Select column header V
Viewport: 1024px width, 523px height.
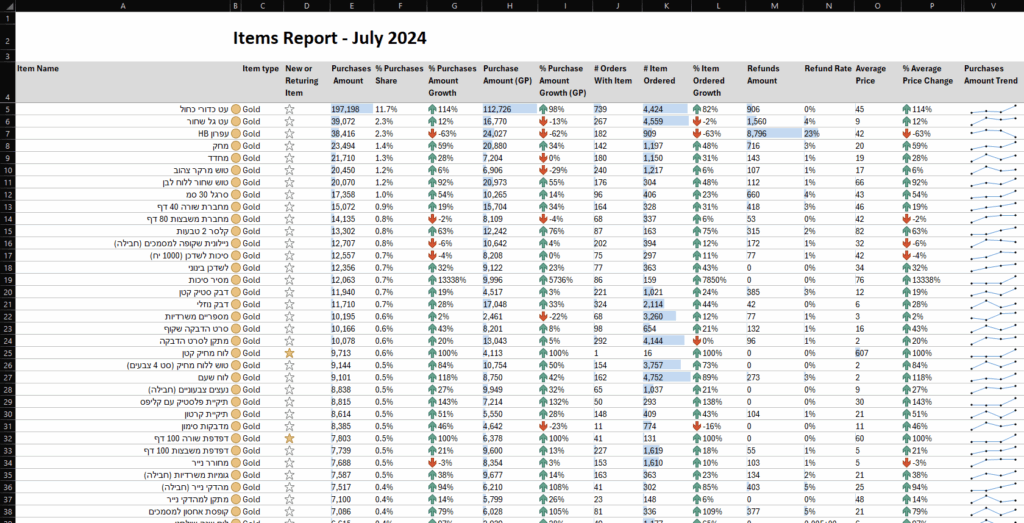point(992,5)
